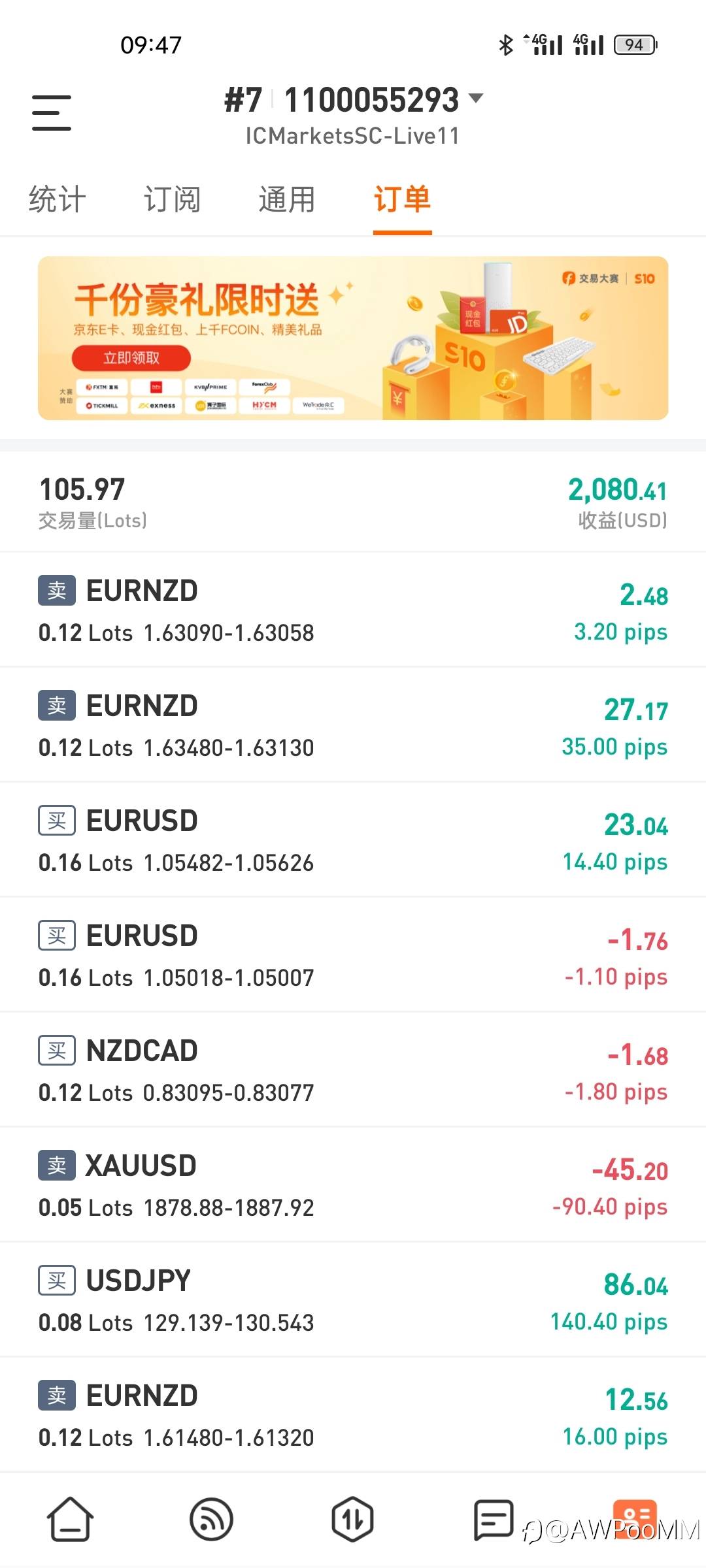Switch to the 通用 tab
Image resolution: width=706 pixels, height=1568 pixels.
(x=287, y=199)
